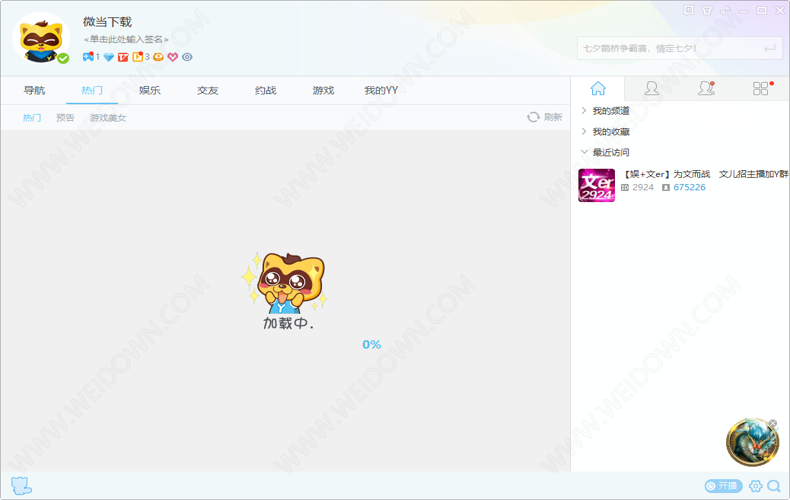Open the blue gamepad badge icon
The height and width of the screenshot is (500, 790).
[88, 57]
